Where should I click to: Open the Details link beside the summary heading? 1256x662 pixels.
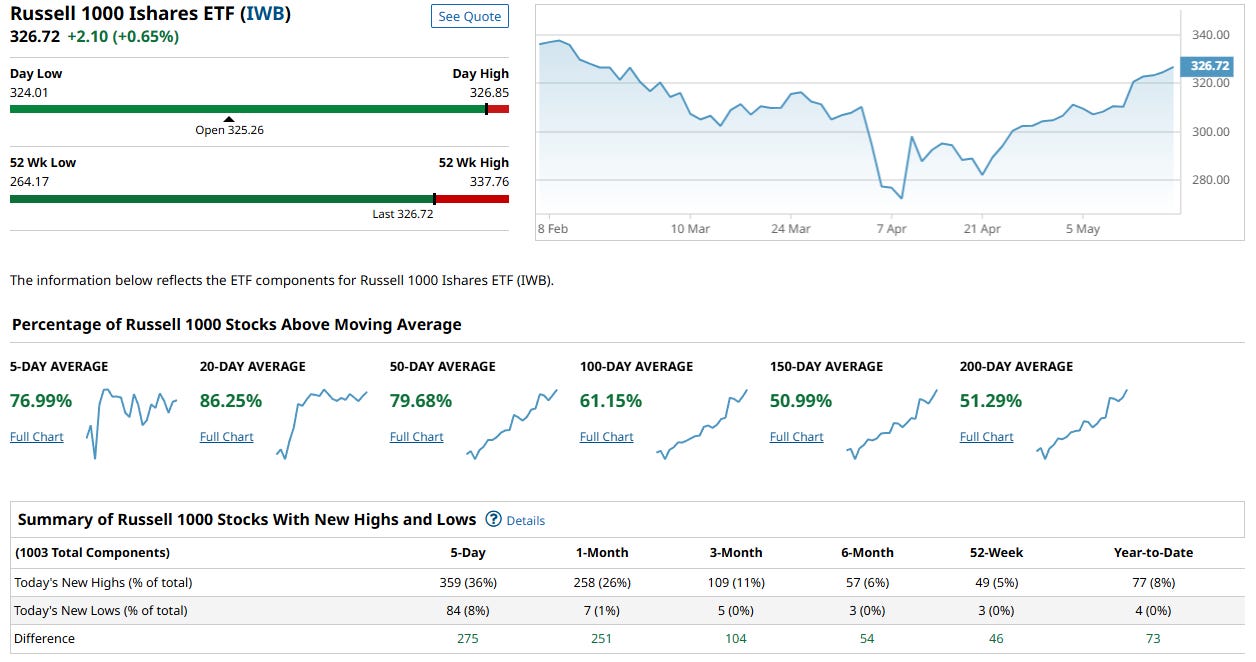point(526,521)
